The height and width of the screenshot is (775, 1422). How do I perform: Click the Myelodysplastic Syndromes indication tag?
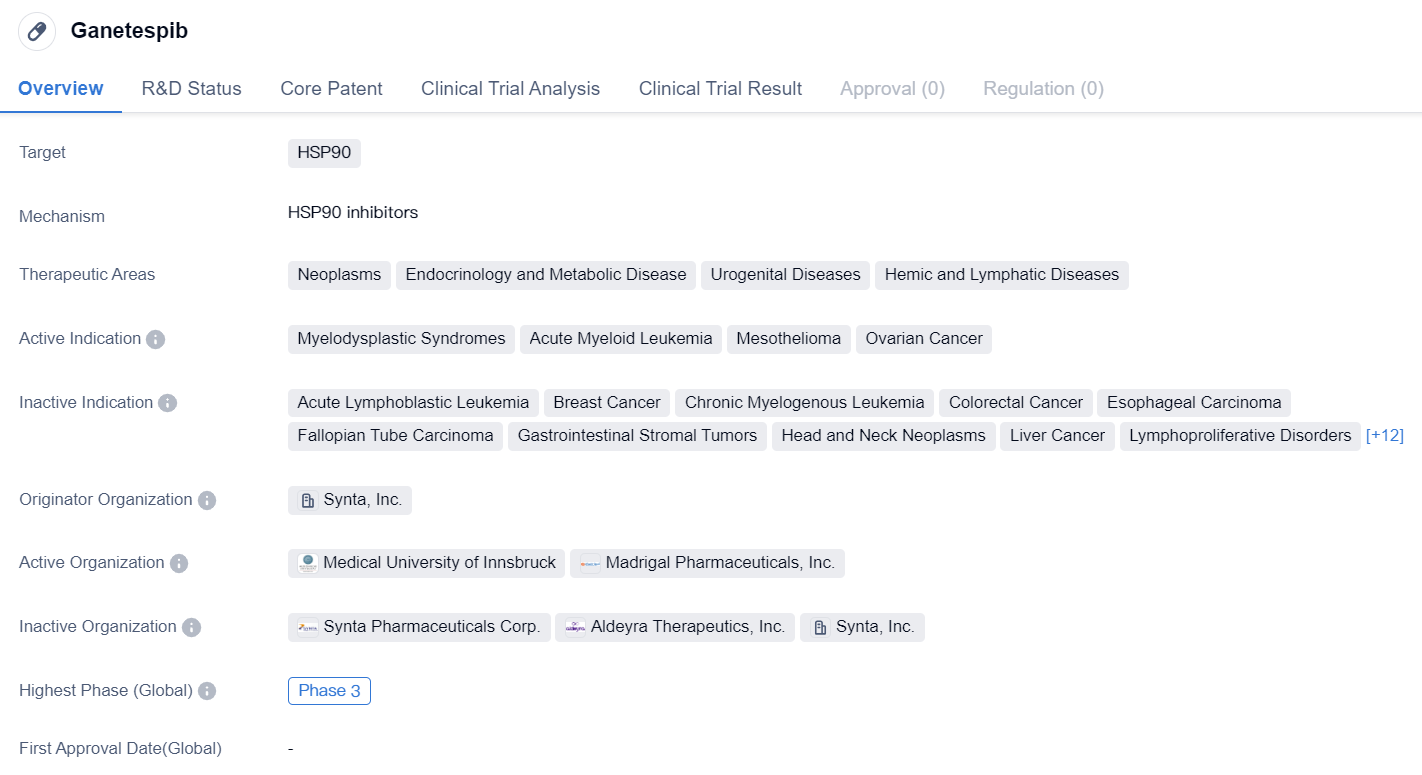401,339
